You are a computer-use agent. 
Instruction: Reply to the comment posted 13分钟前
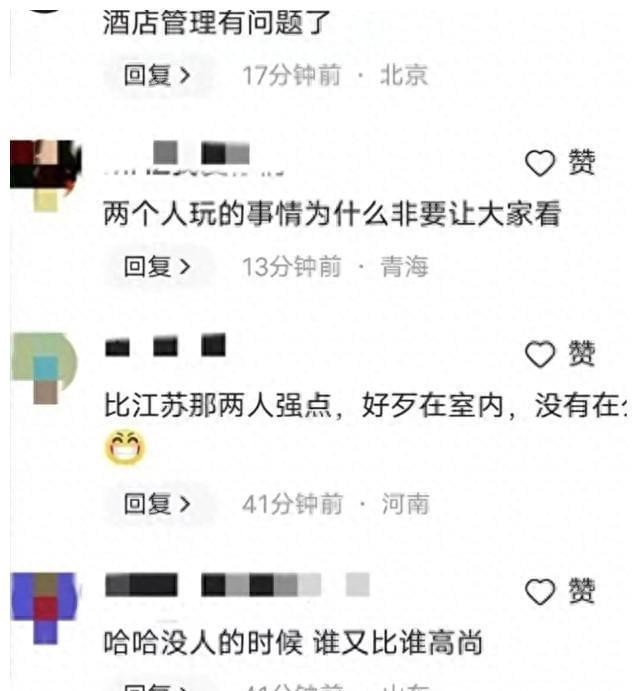click(158, 267)
